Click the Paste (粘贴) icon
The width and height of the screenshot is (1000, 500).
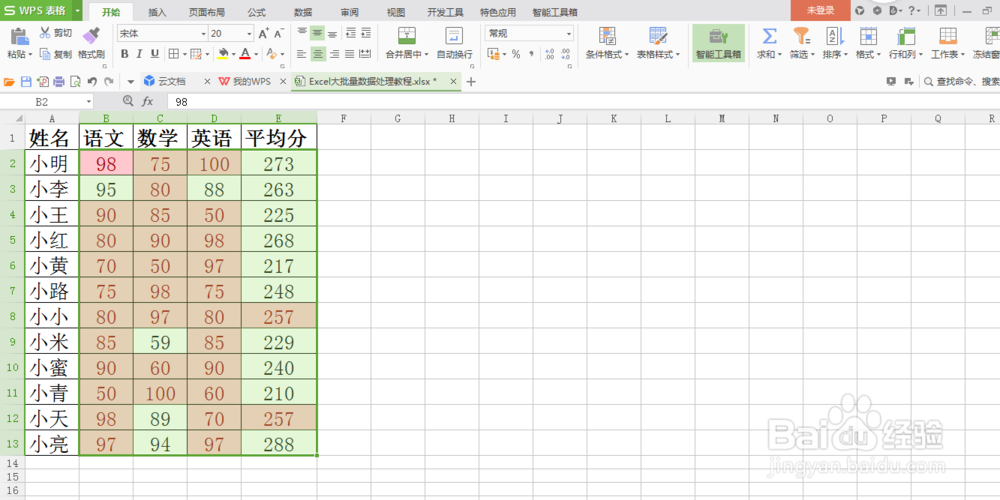pos(20,37)
